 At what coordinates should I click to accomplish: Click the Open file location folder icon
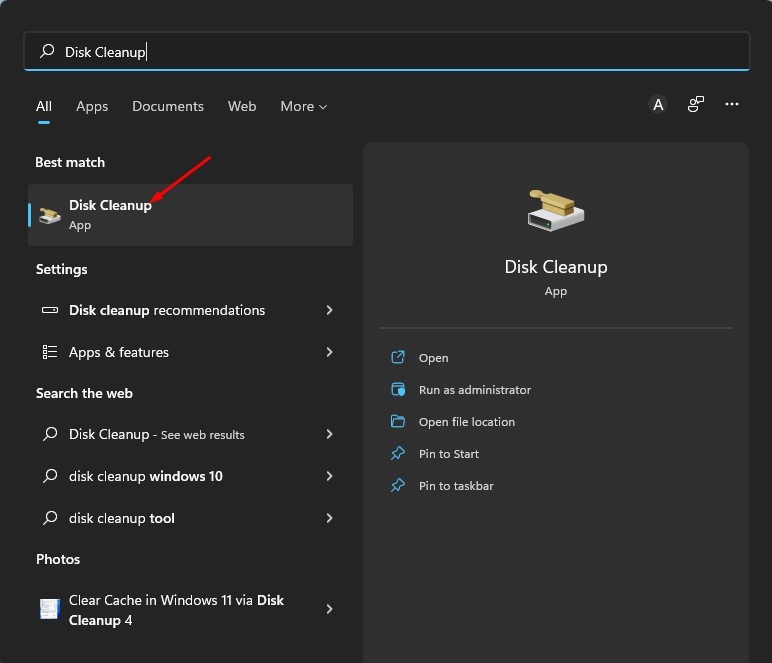tap(398, 422)
